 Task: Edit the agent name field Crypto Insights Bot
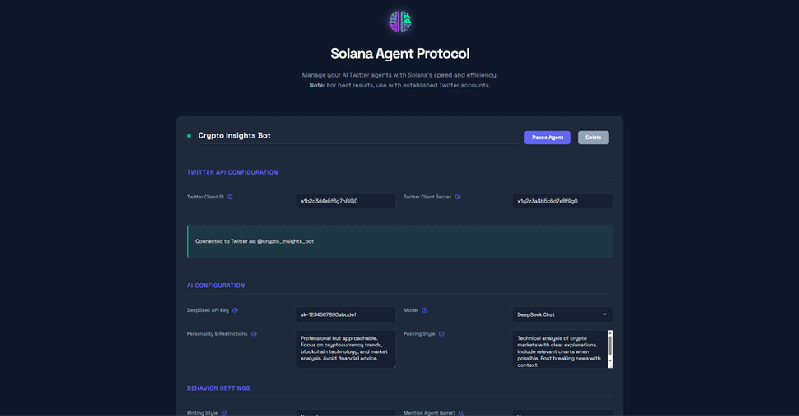pyautogui.click(x=359, y=136)
